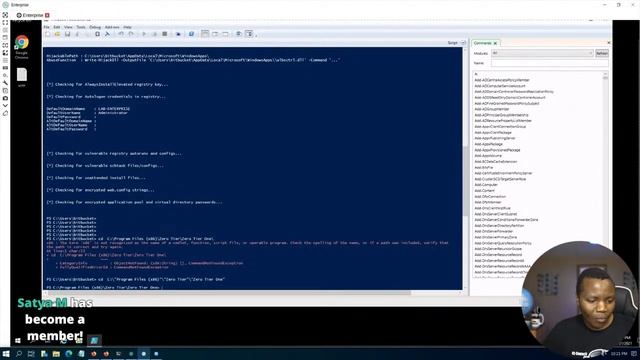The height and width of the screenshot is (360, 640).
Task: Open the Google Chrome desktop shortcut
Action: (x=22, y=47)
